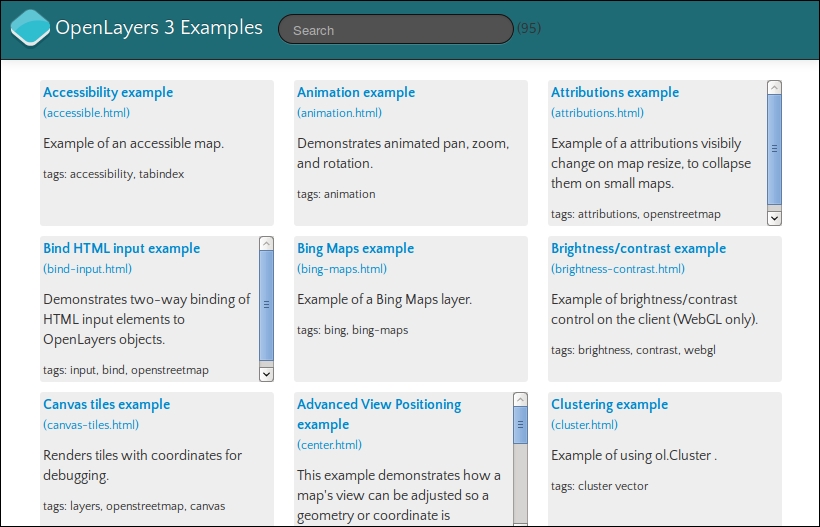
Task: Click scrollbar thumb in Bind HTML input card
Action: click(x=266, y=305)
